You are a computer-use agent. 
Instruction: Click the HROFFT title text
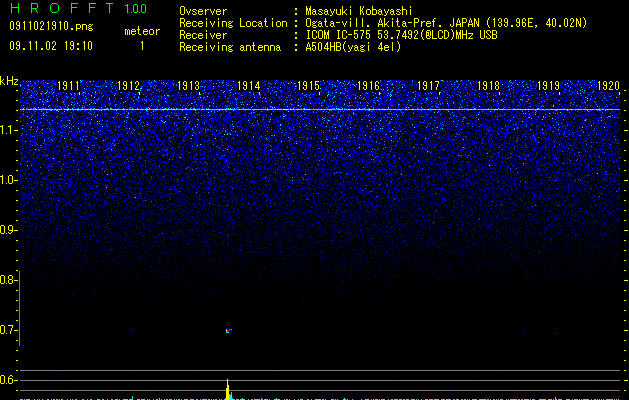[62, 8]
